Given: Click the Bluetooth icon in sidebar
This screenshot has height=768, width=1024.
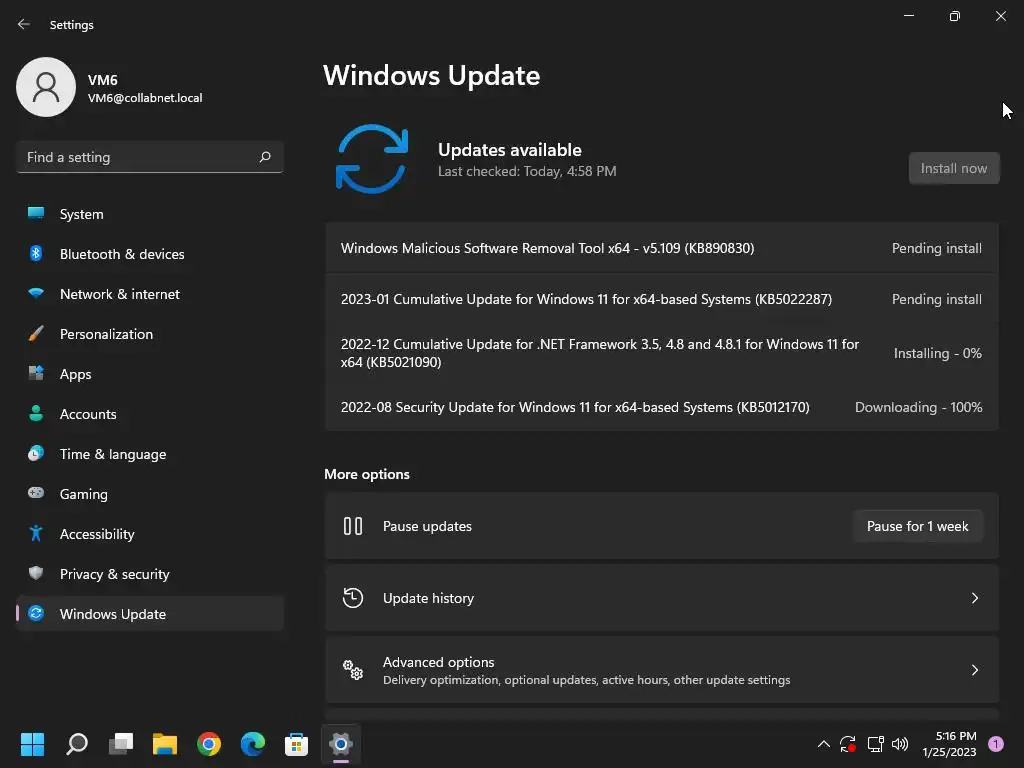Looking at the screenshot, I should click(36, 253).
